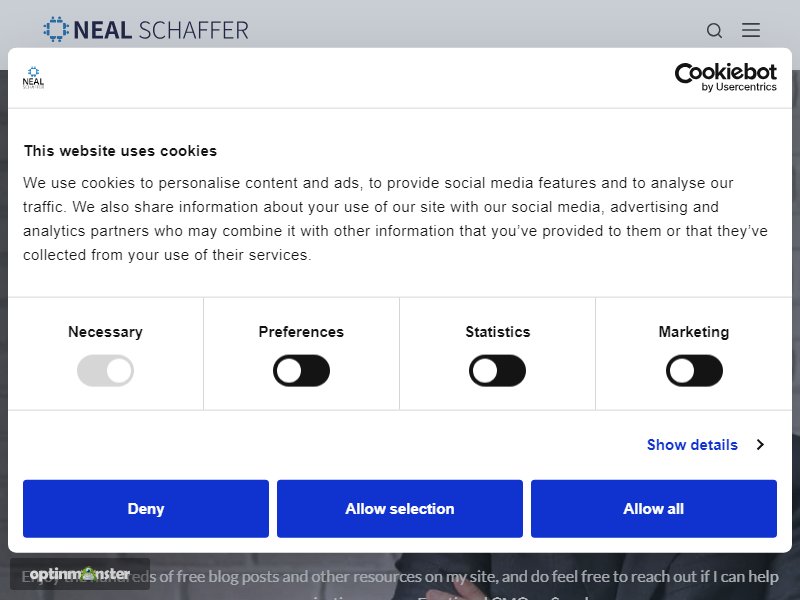Enable the Statistics cookies switch

(x=497, y=370)
